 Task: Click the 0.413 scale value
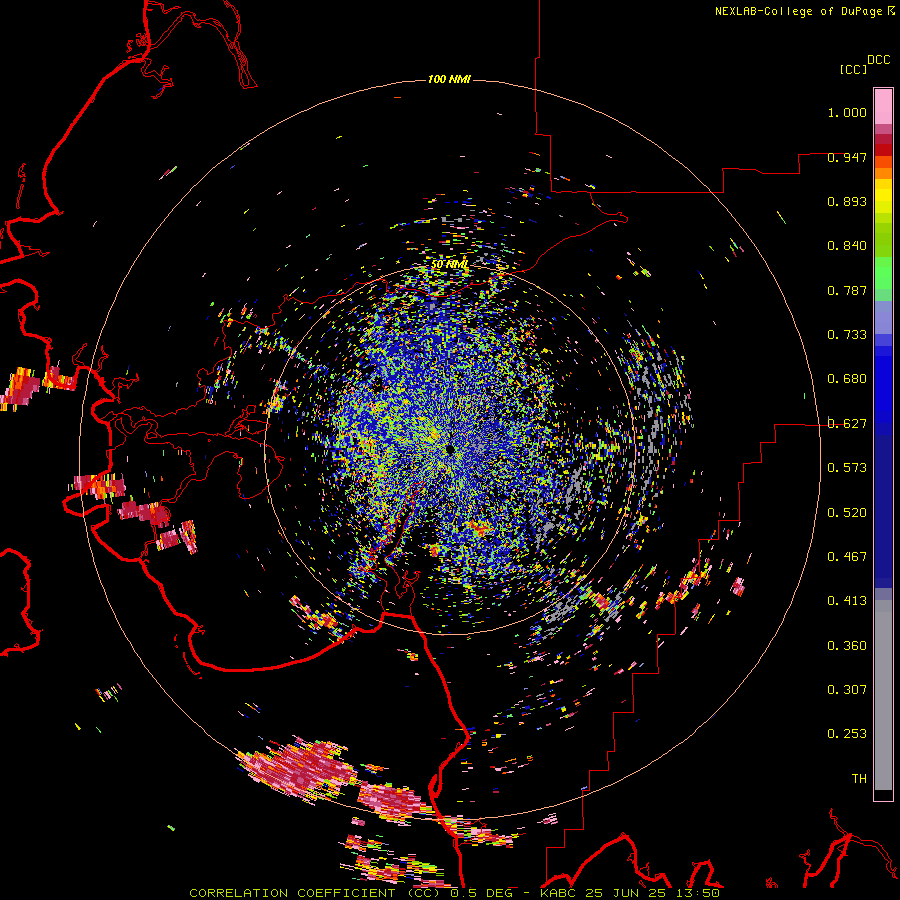click(847, 601)
